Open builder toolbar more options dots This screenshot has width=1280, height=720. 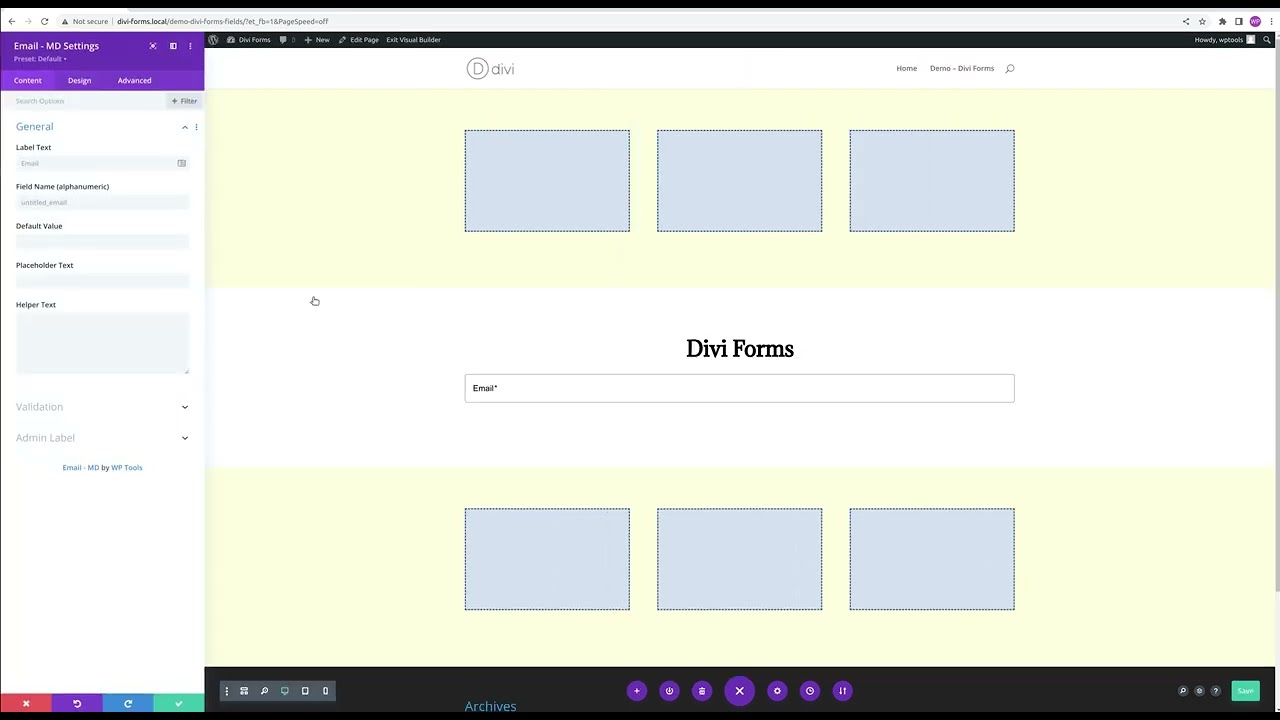coord(226,691)
